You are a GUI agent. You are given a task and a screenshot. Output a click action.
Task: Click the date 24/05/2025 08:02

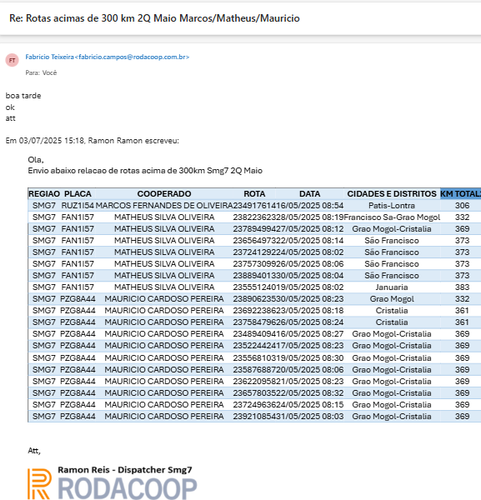tap(310, 252)
